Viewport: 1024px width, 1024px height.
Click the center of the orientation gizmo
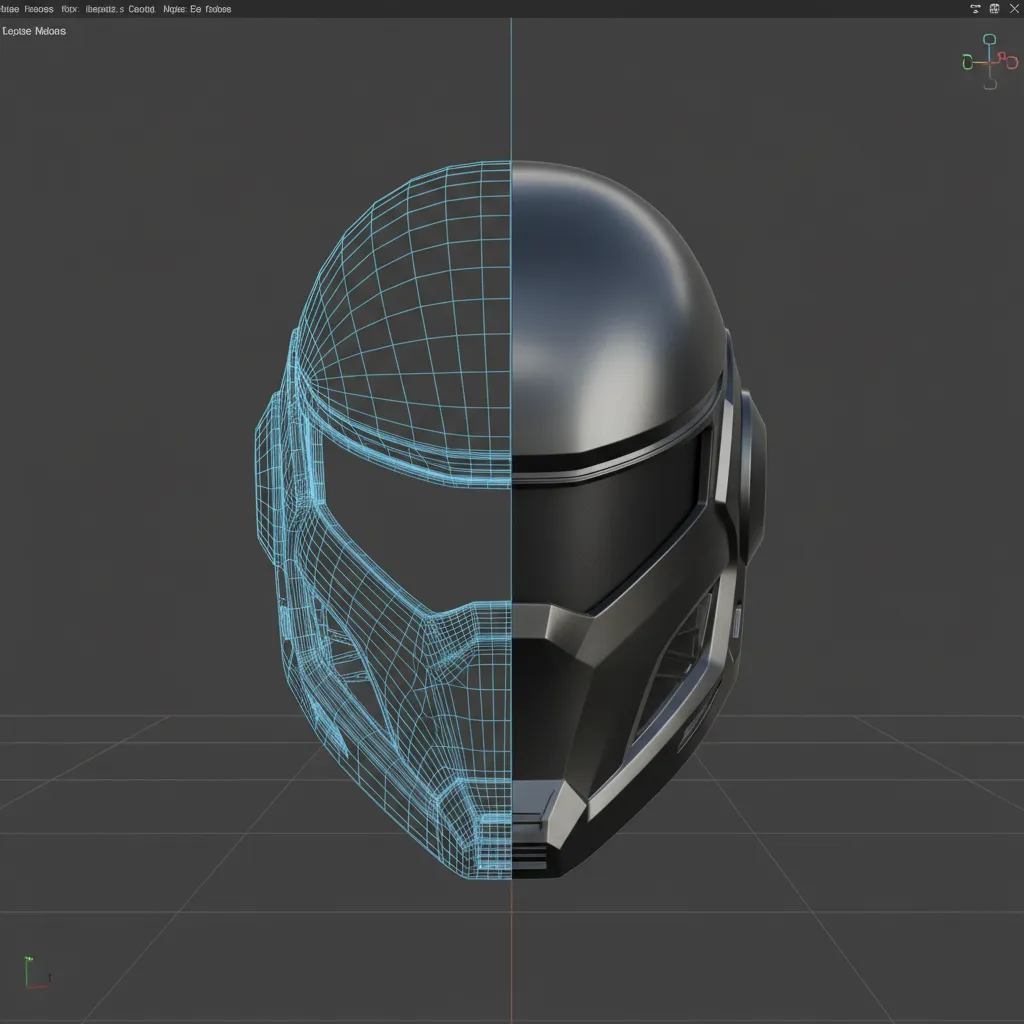coord(989,62)
